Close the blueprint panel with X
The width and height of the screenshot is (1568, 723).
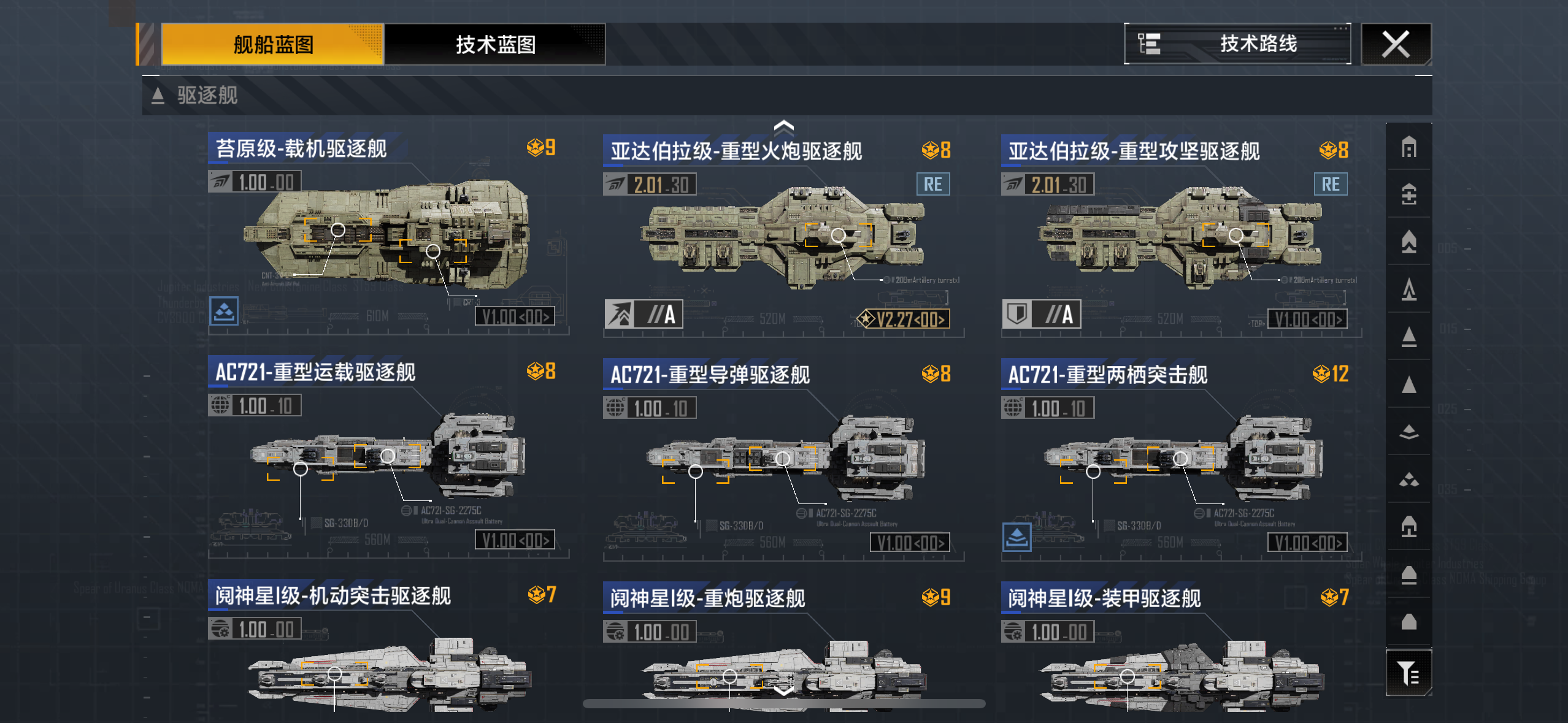click(x=1396, y=44)
